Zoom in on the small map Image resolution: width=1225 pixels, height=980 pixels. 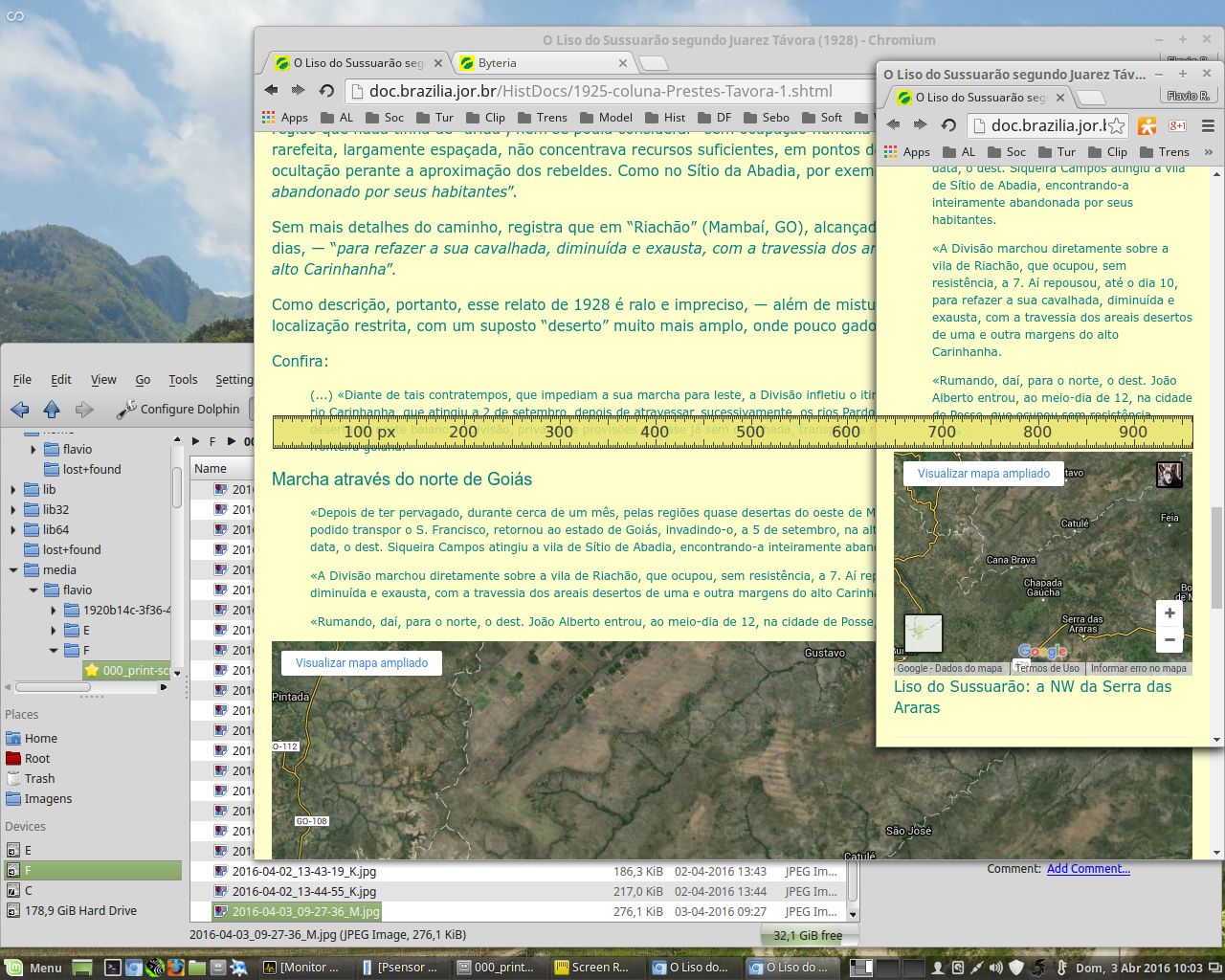click(x=1169, y=613)
